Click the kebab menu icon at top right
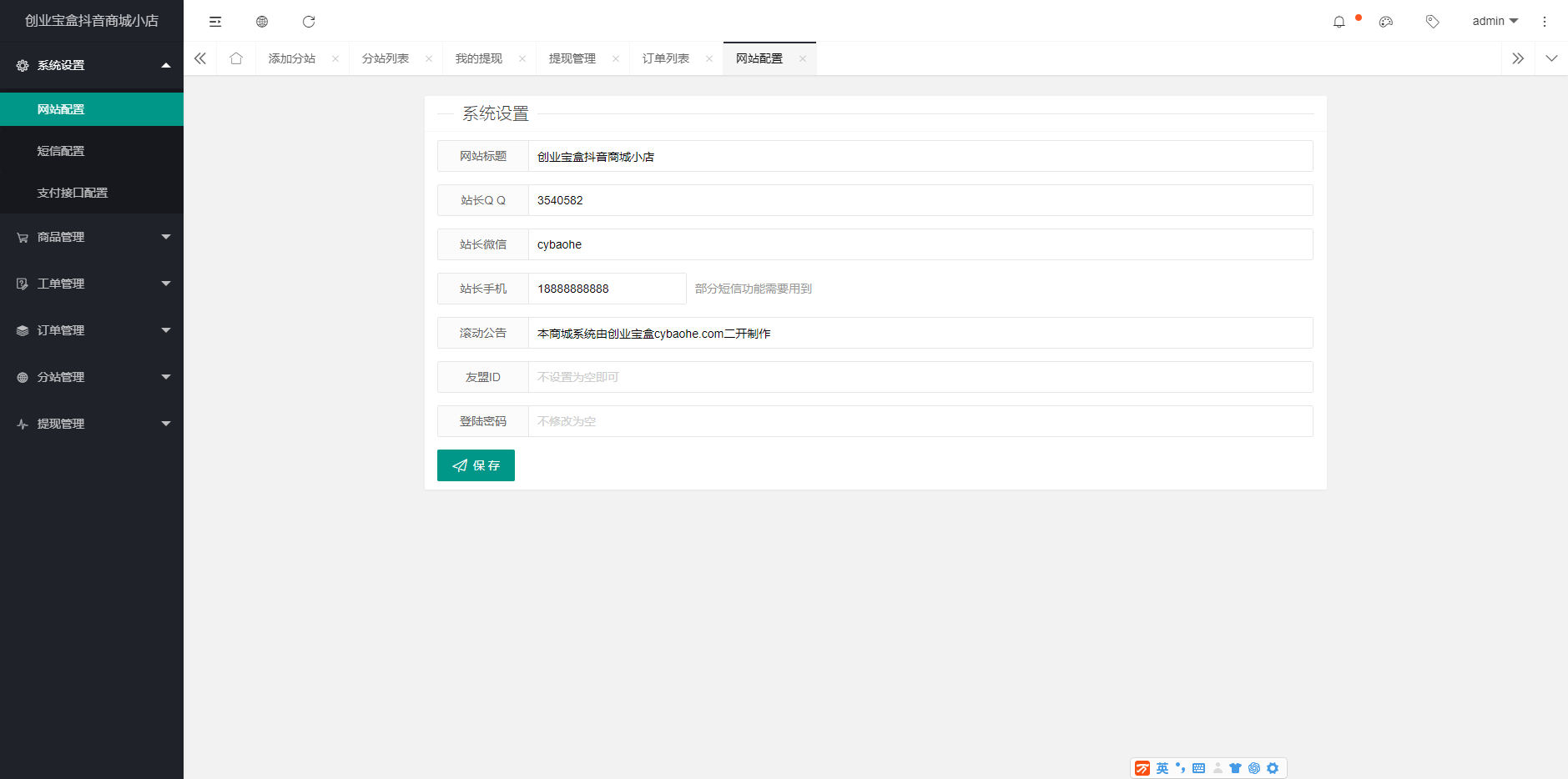 click(1545, 21)
